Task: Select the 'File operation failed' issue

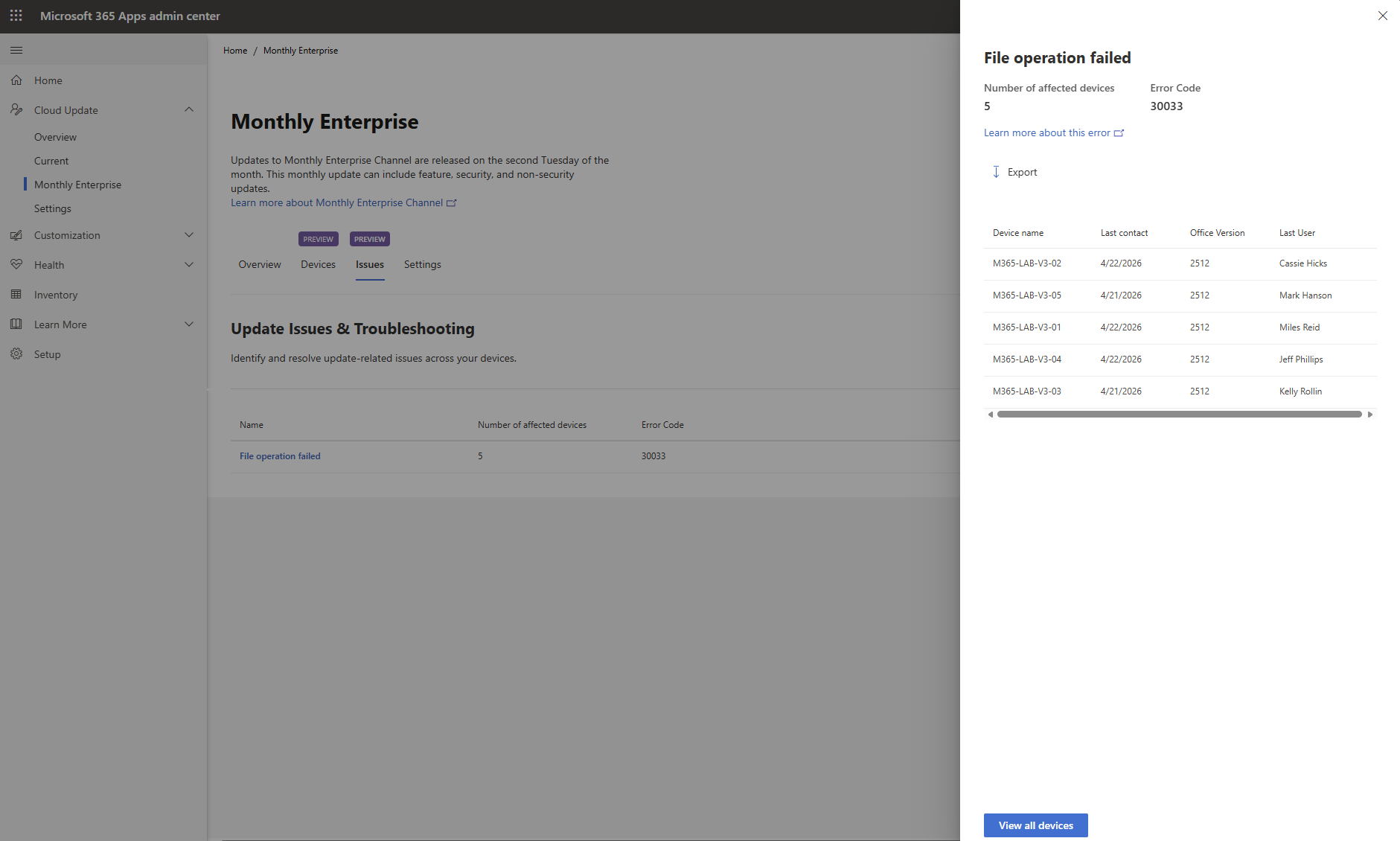Action: click(279, 455)
